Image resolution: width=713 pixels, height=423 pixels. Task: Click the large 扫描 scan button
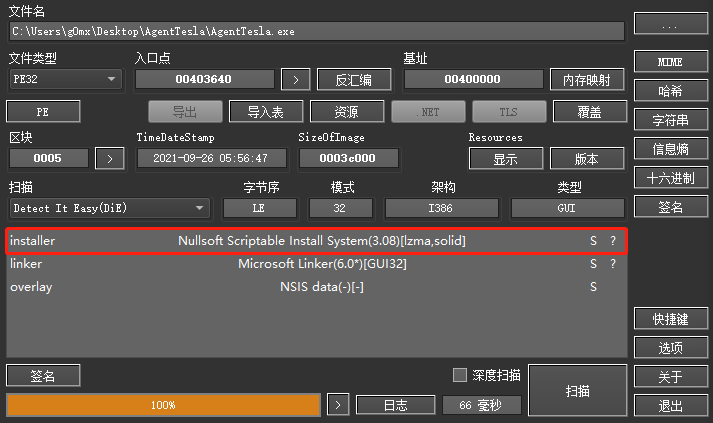pyautogui.click(x=577, y=390)
